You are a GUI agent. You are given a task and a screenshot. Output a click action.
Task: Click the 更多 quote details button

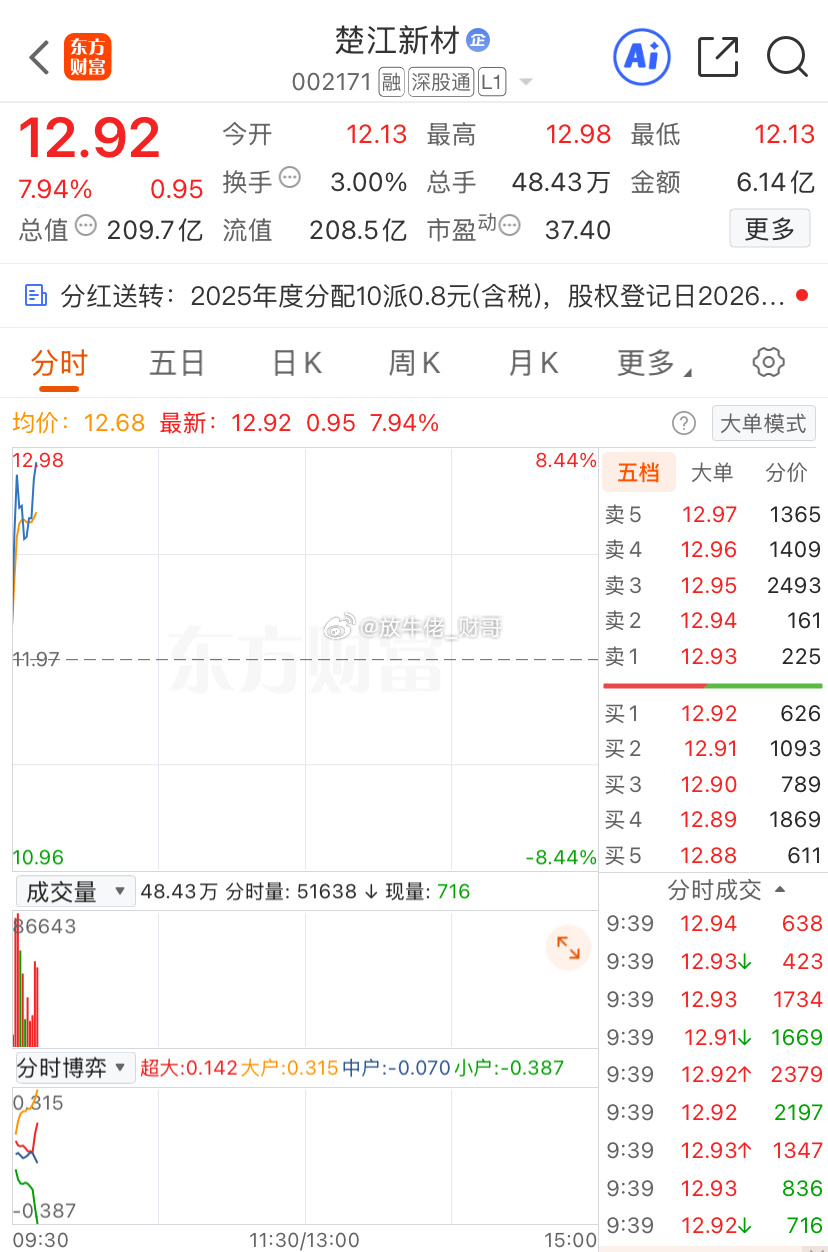(769, 229)
